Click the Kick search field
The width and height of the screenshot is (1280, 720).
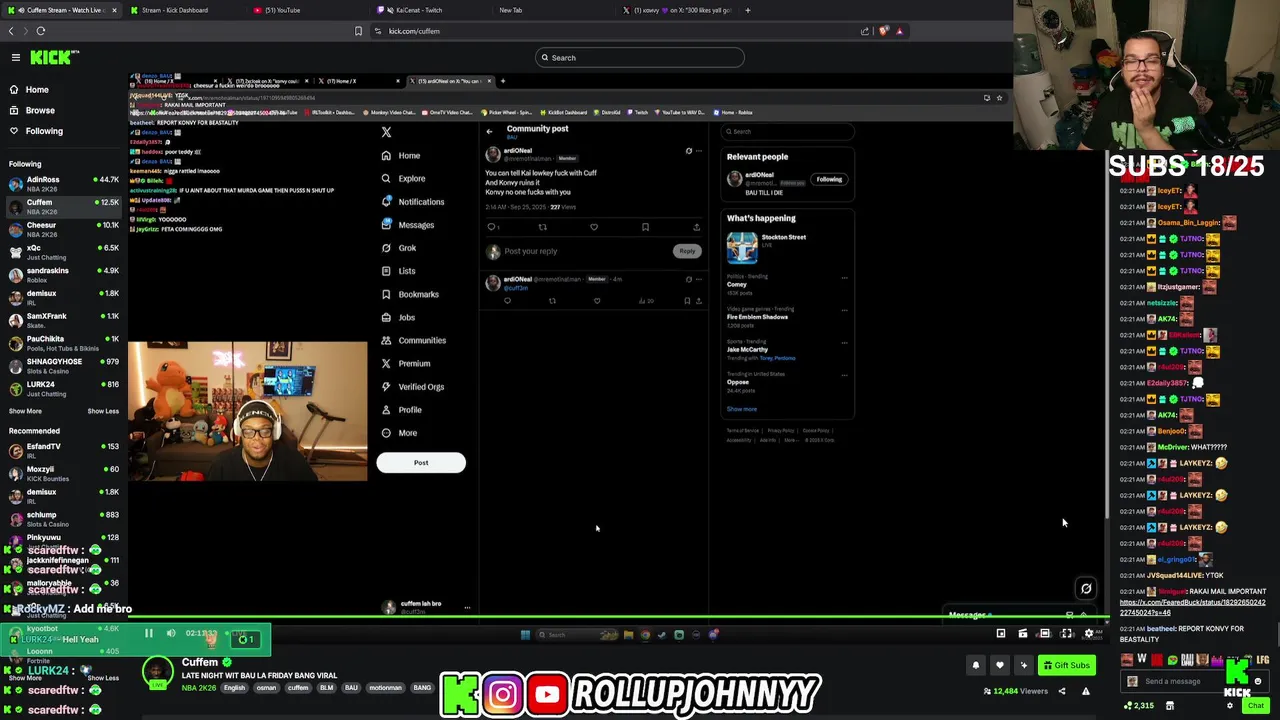(x=640, y=57)
